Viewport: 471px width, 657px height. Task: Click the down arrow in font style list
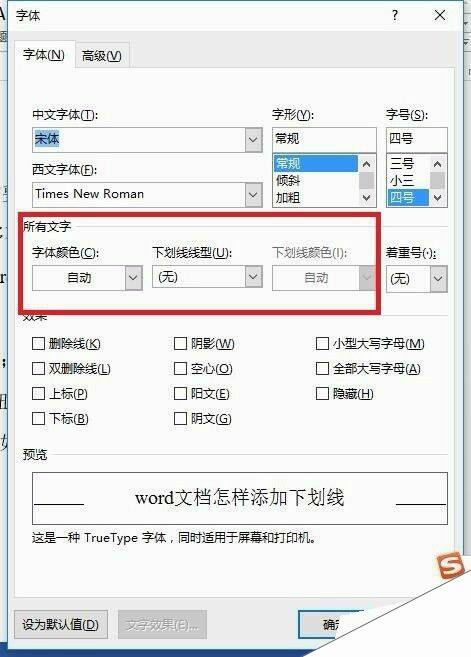click(x=366, y=197)
